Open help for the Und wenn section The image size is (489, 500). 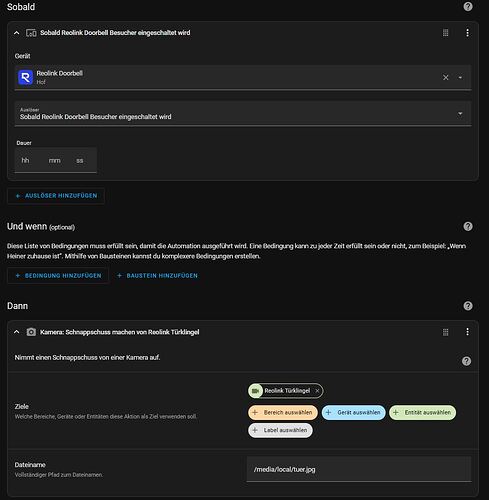coord(468,226)
